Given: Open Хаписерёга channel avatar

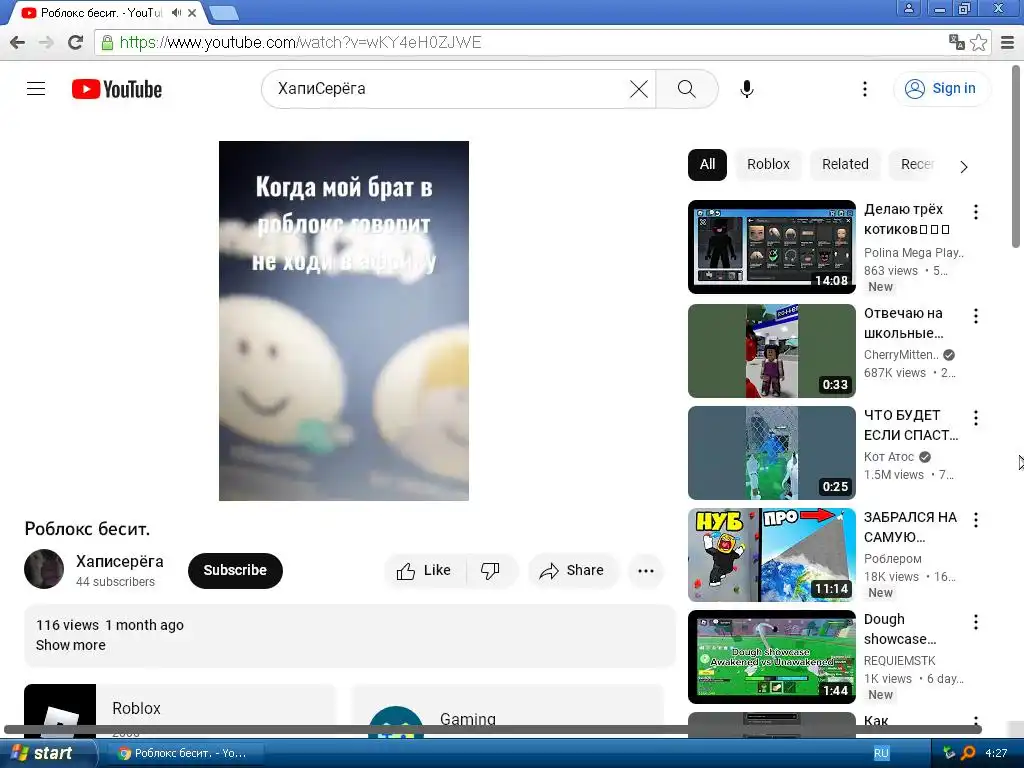Looking at the screenshot, I should pos(44,569).
